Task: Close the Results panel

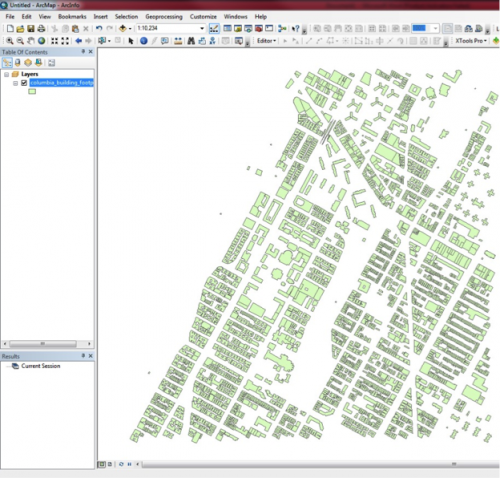Action: [x=90, y=356]
